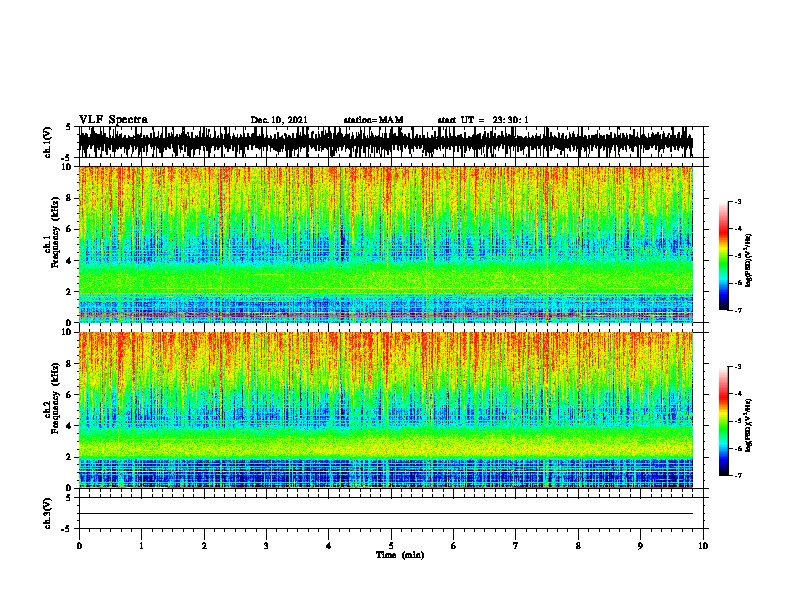Click the time axis tick label "3"
The height and width of the screenshot is (612, 792).
click(266, 546)
